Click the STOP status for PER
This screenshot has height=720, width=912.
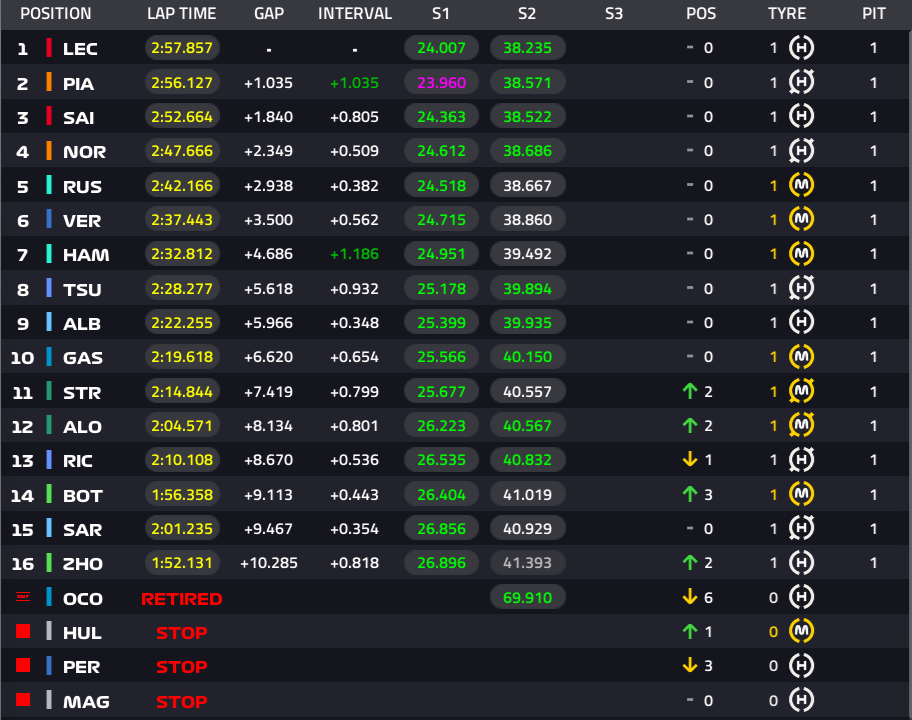181,666
